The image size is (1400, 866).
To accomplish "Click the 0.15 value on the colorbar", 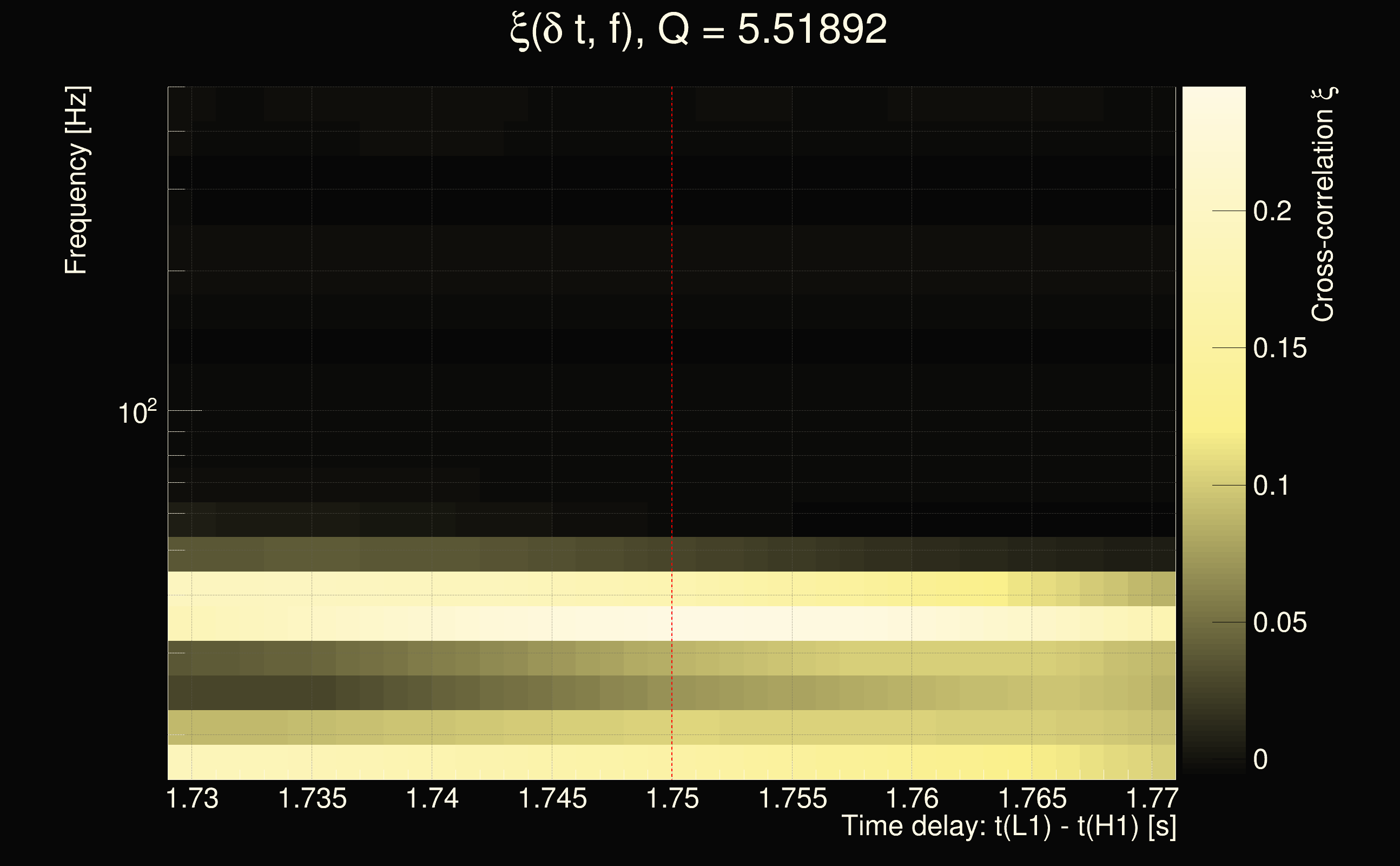I will coord(1280,348).
